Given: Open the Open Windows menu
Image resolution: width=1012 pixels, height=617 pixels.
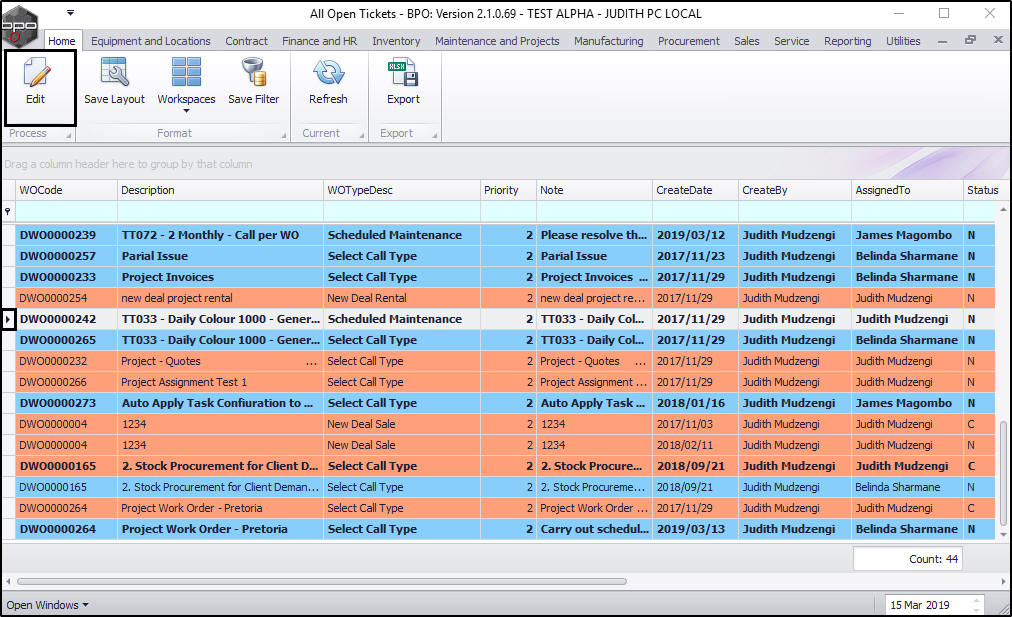Looking at the screenshot, I should [47, 605].
